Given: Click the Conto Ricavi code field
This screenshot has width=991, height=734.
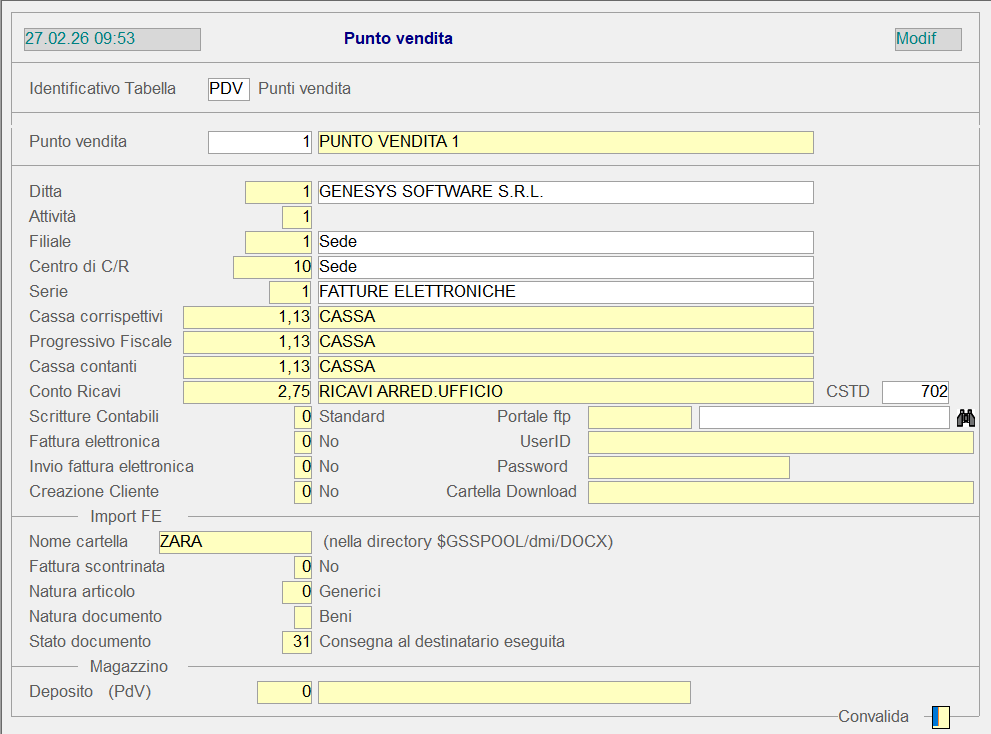Looking at the screenshot, I should click(x=247, y=392).
